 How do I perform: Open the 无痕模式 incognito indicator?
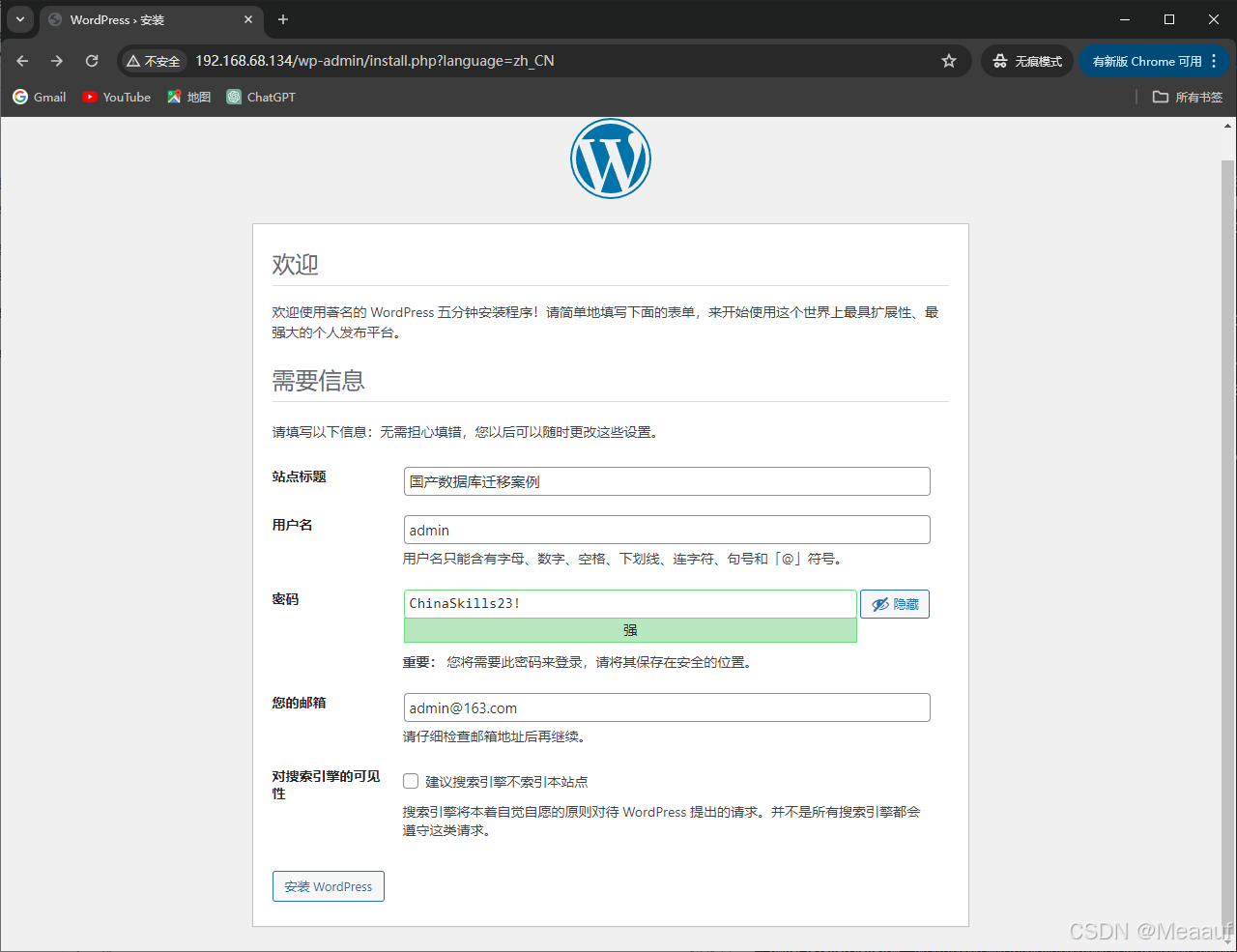(1027, 61)
